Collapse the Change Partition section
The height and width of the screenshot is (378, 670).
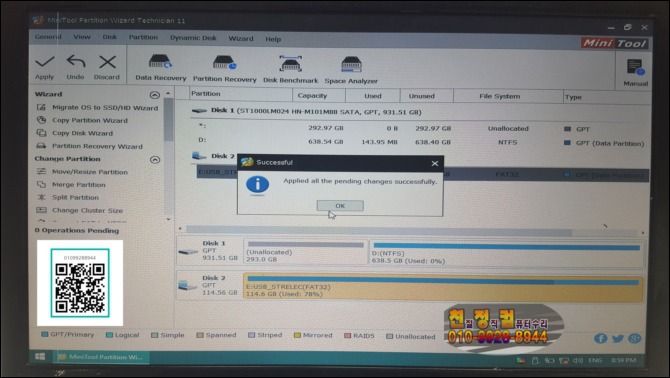pyautogui.click(x=155, y=159)
